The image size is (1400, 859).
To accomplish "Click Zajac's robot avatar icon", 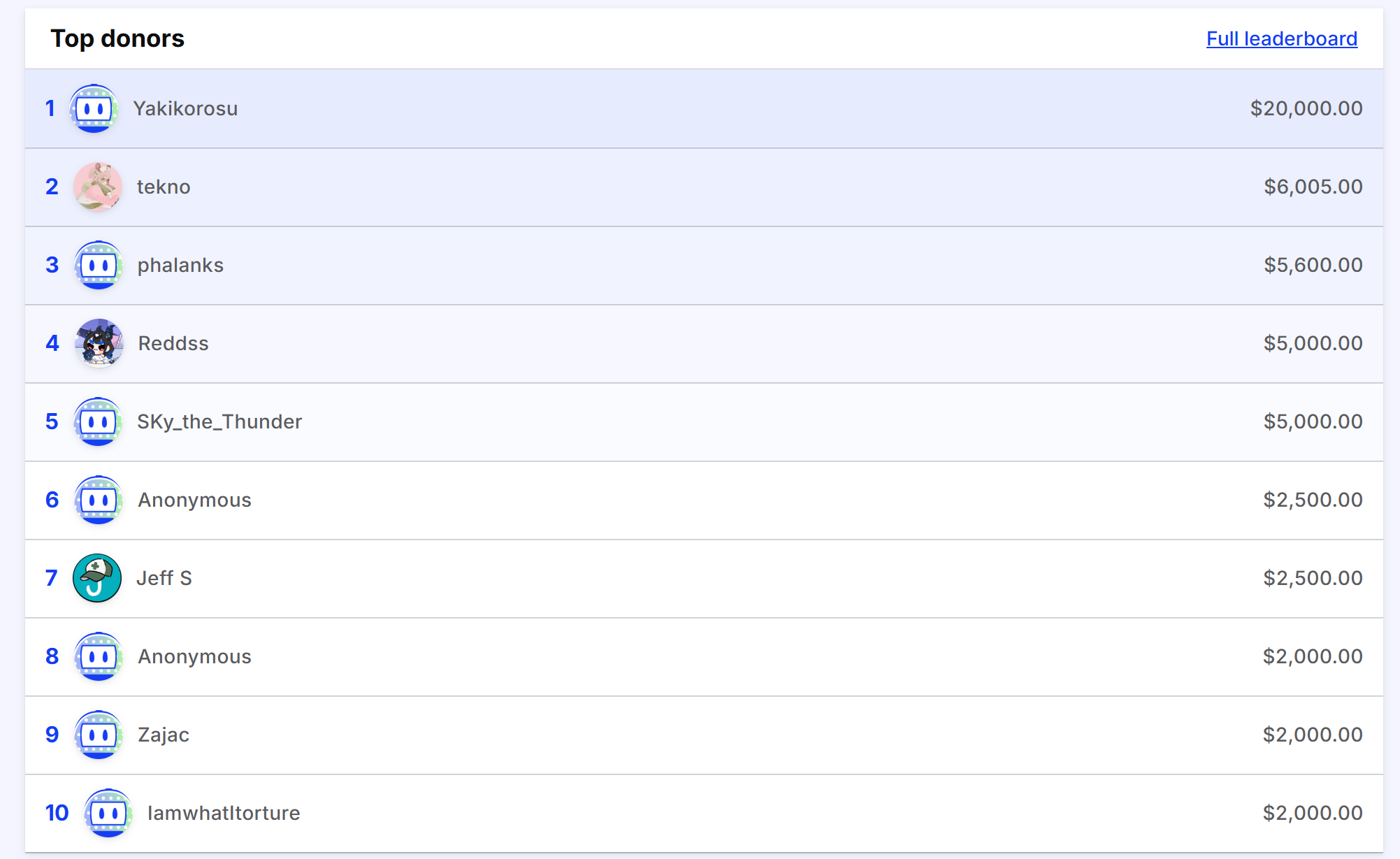I will [98, 735].
